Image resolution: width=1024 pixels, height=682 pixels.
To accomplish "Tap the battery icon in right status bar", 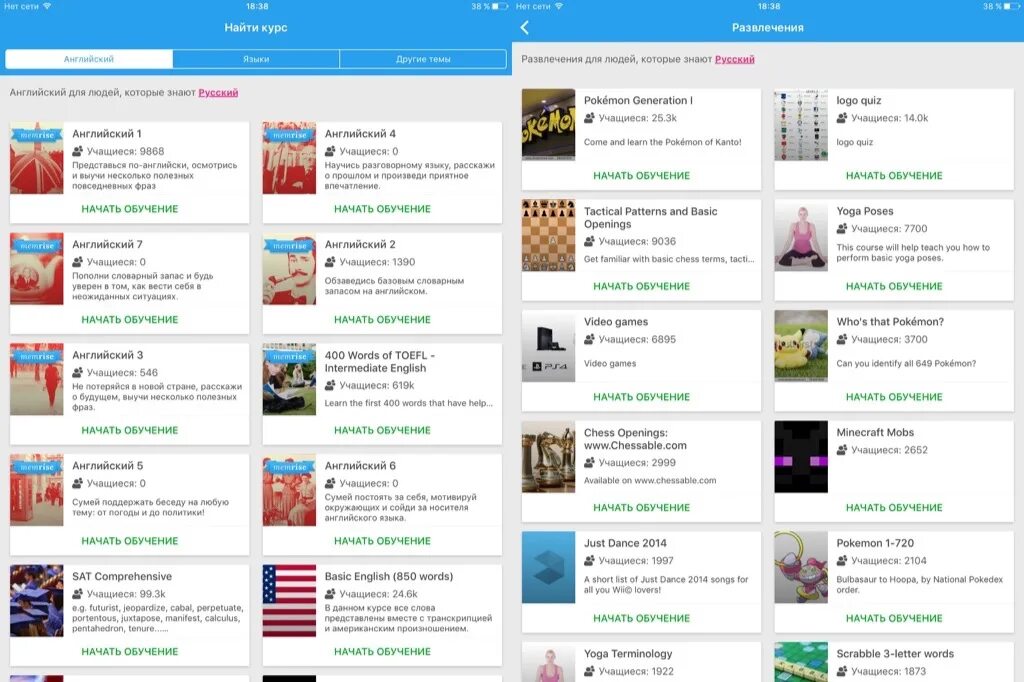I will click(1012, 6).
